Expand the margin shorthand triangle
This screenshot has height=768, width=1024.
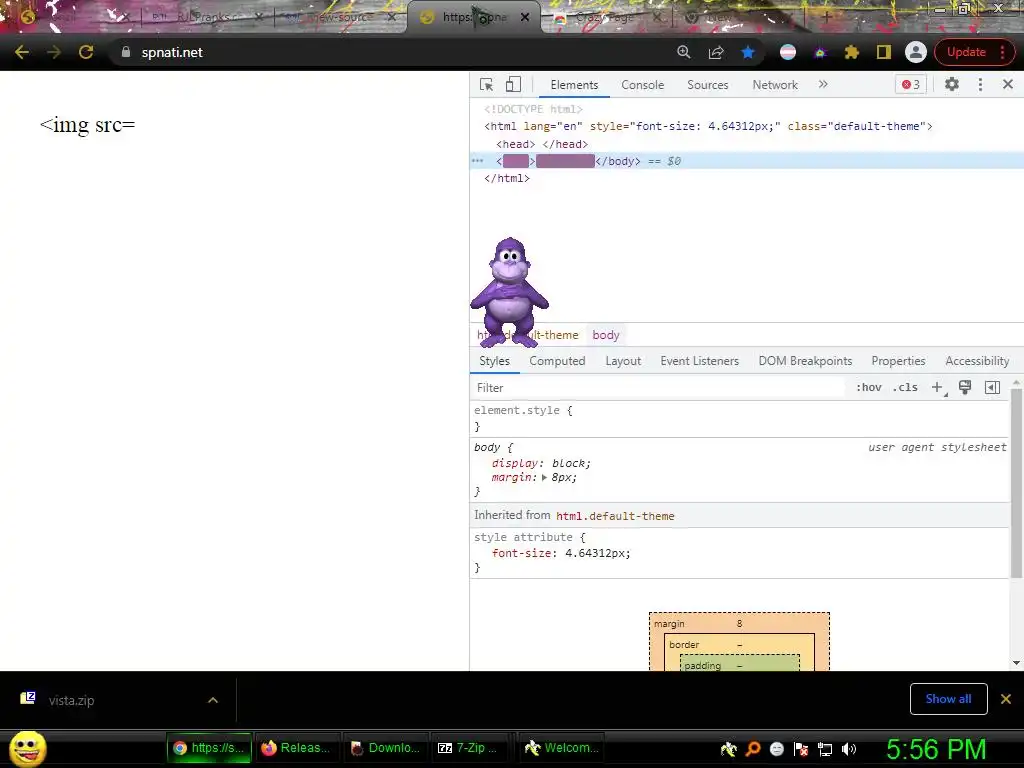544,477
